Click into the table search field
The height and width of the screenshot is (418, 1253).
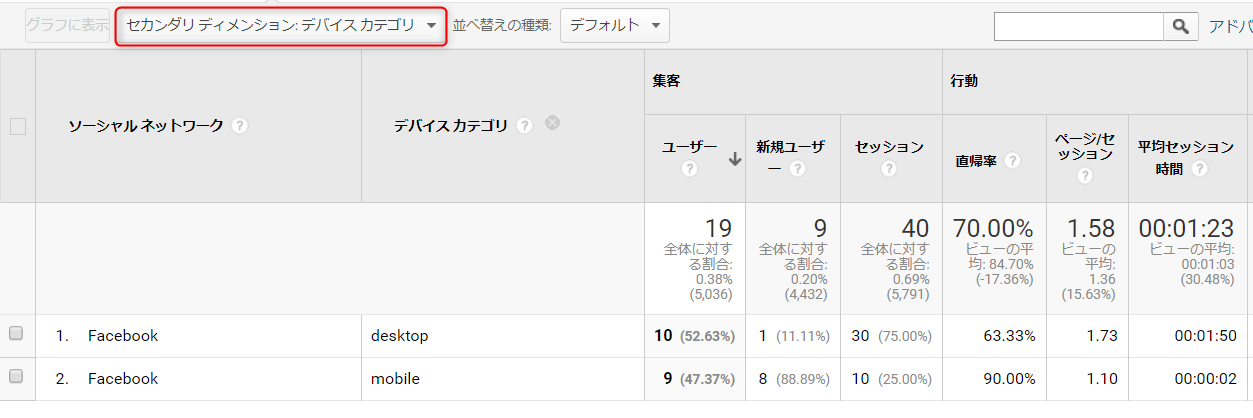click(1078, 27)
